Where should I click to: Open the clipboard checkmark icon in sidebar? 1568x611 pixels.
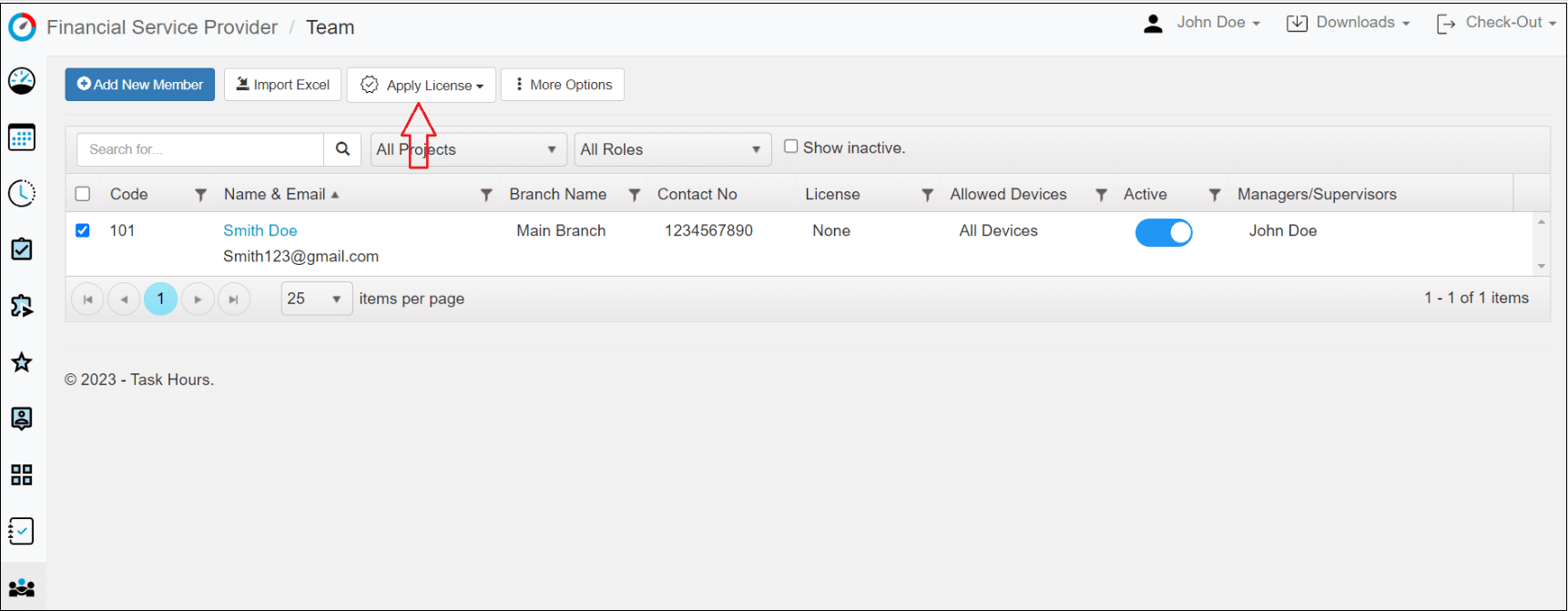(x=22, y=249)
